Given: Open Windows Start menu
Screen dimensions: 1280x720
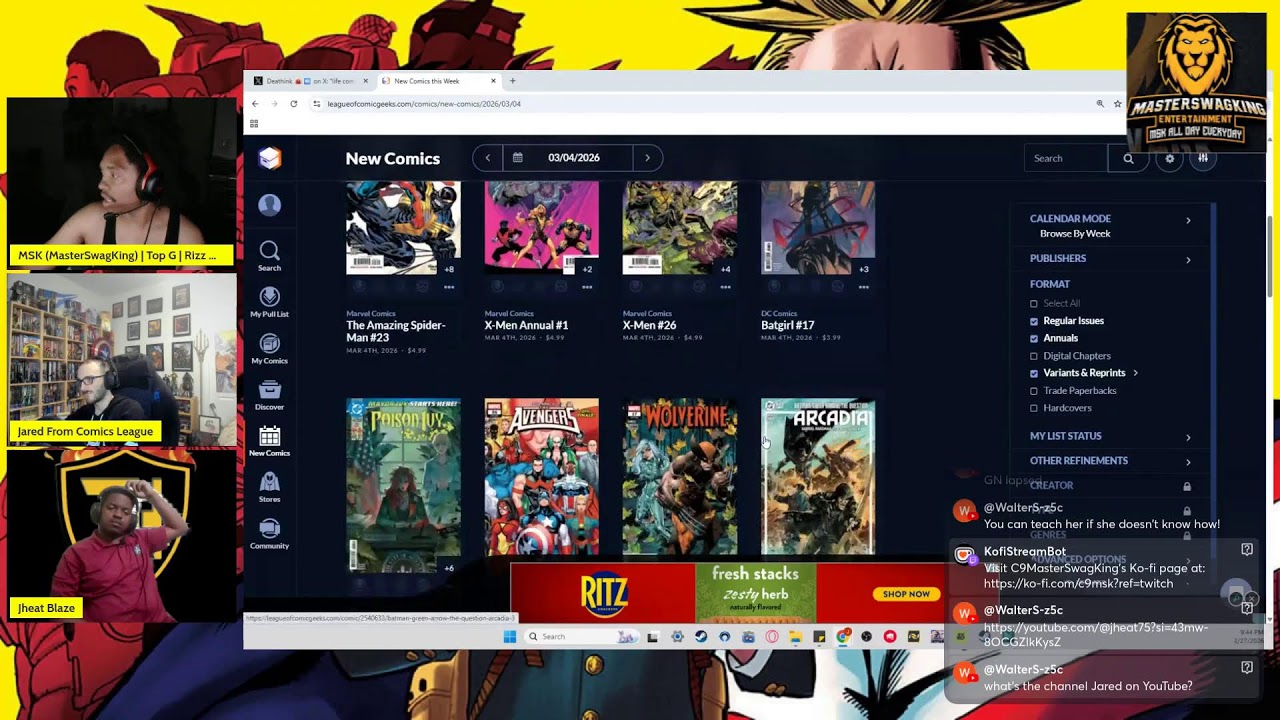Looking at the screenshot, I should coord(510,636).
